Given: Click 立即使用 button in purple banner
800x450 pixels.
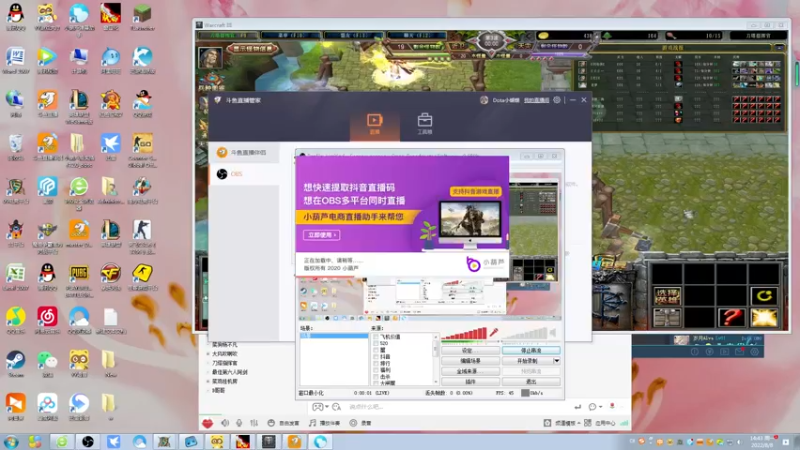Looking at the screenshot, I should (x=321, y=235).
